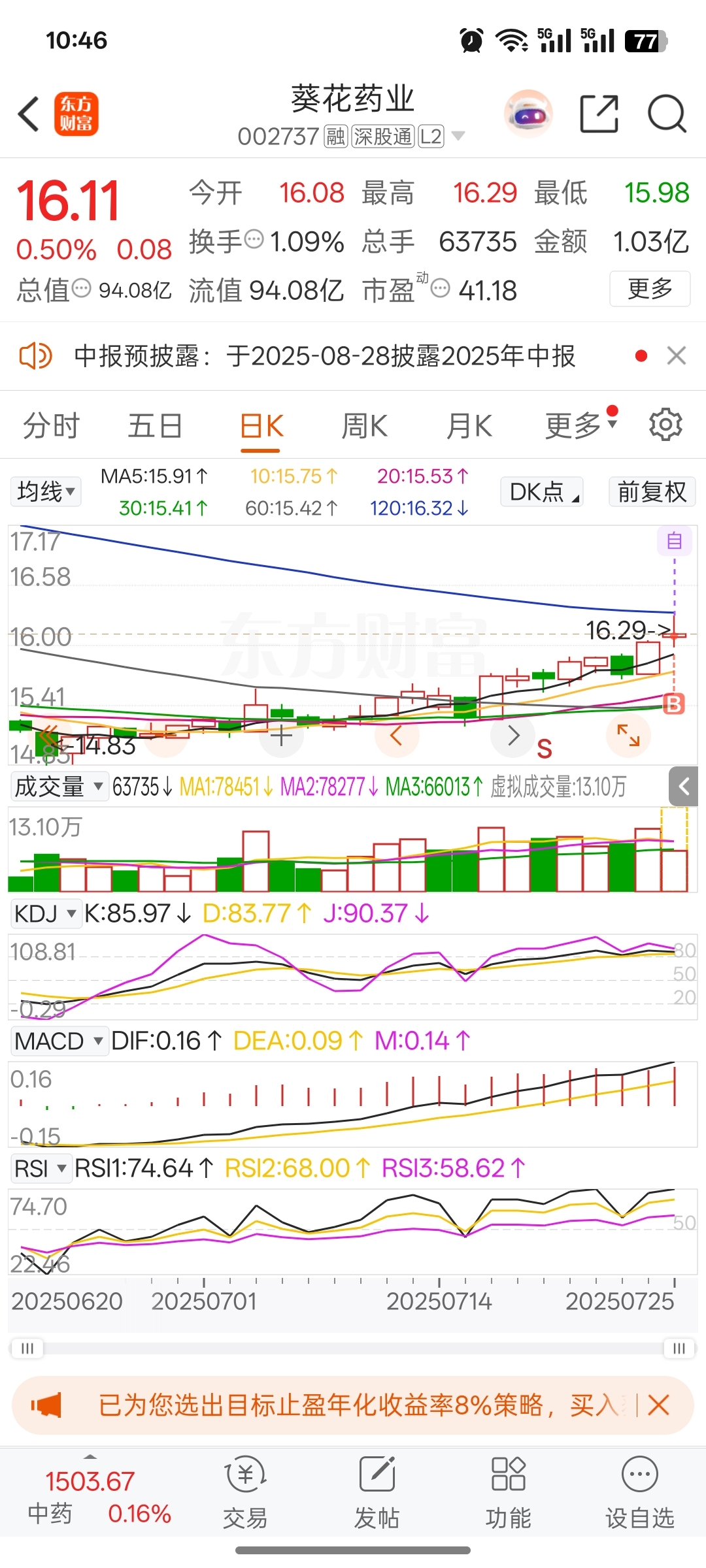
Task: Open the 东方财富 logo icon
Action: pyautogui.click(x=76, y=114)
